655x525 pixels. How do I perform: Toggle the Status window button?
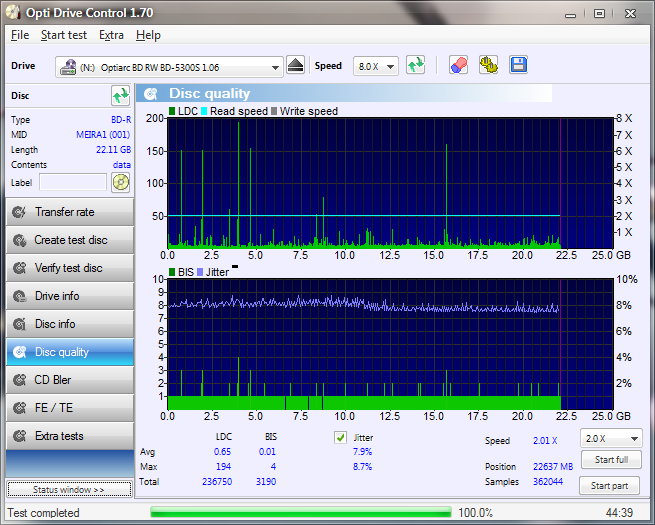coord(68,490)
